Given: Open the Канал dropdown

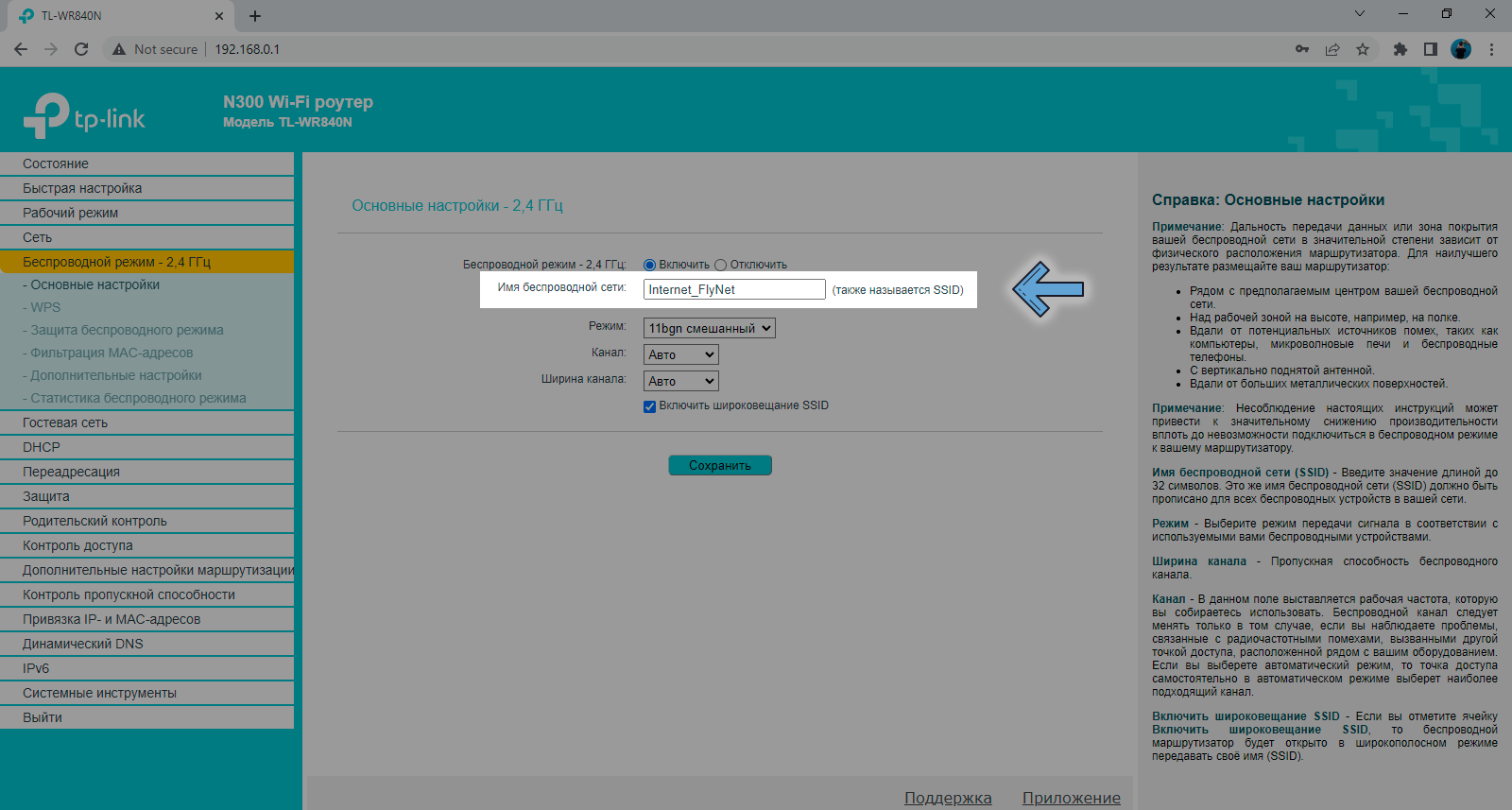Looking at the screenshot, I should (x=681, y=354).
